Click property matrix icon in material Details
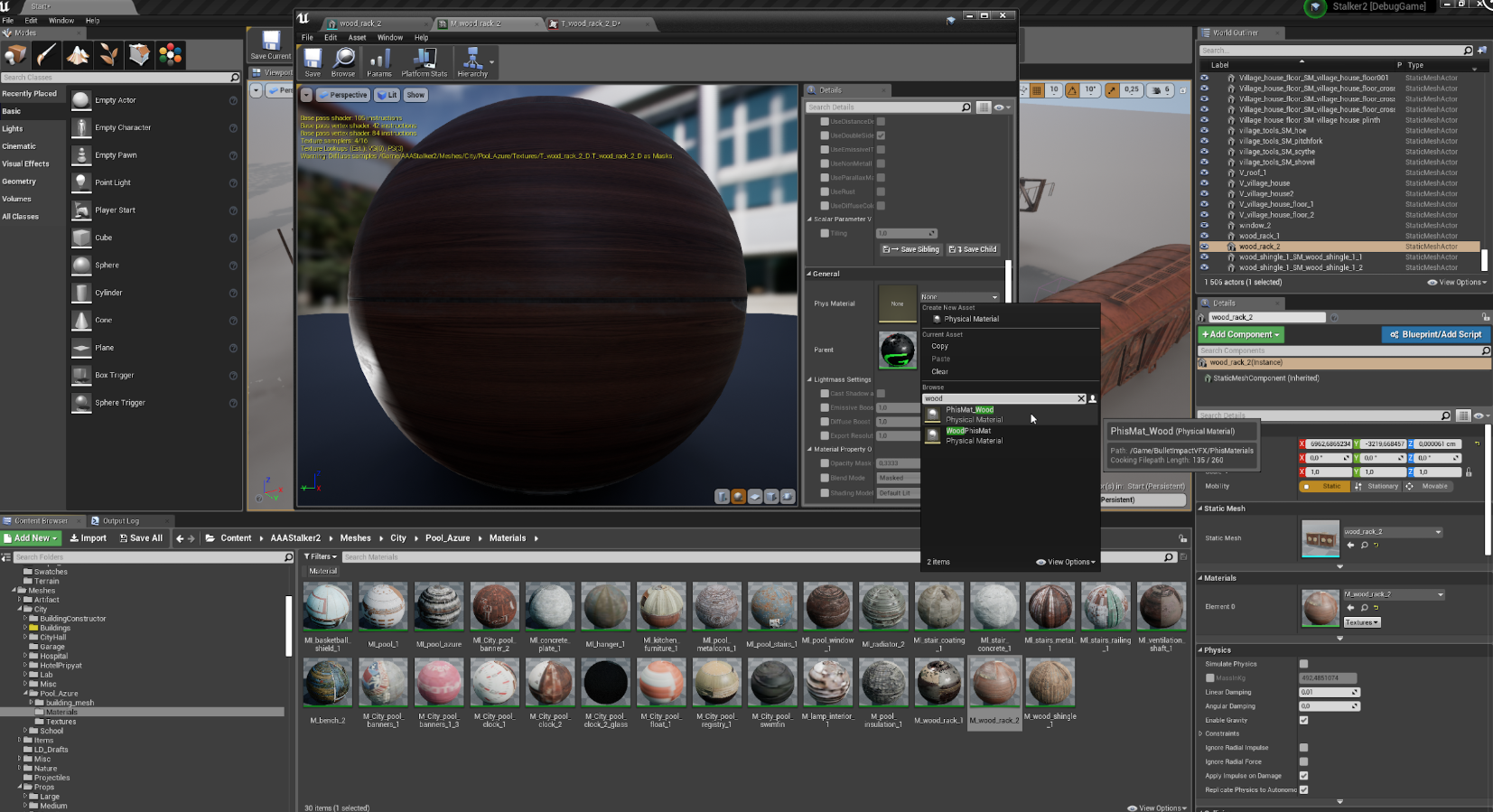Viewport: 1493px width, 812px height. (984, 107)
